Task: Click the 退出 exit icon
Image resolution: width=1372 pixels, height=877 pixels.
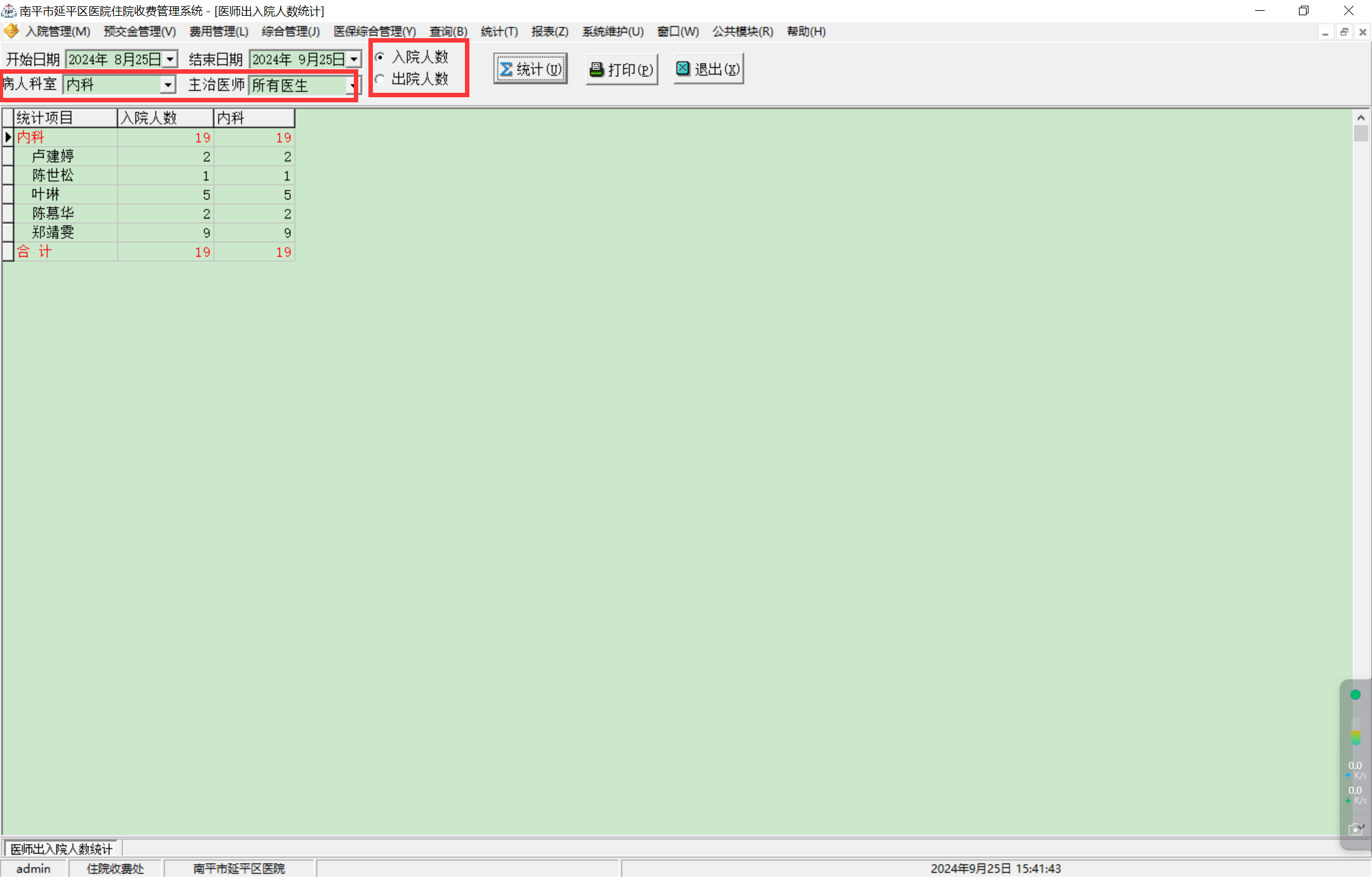Action: (x=683, y=69)
